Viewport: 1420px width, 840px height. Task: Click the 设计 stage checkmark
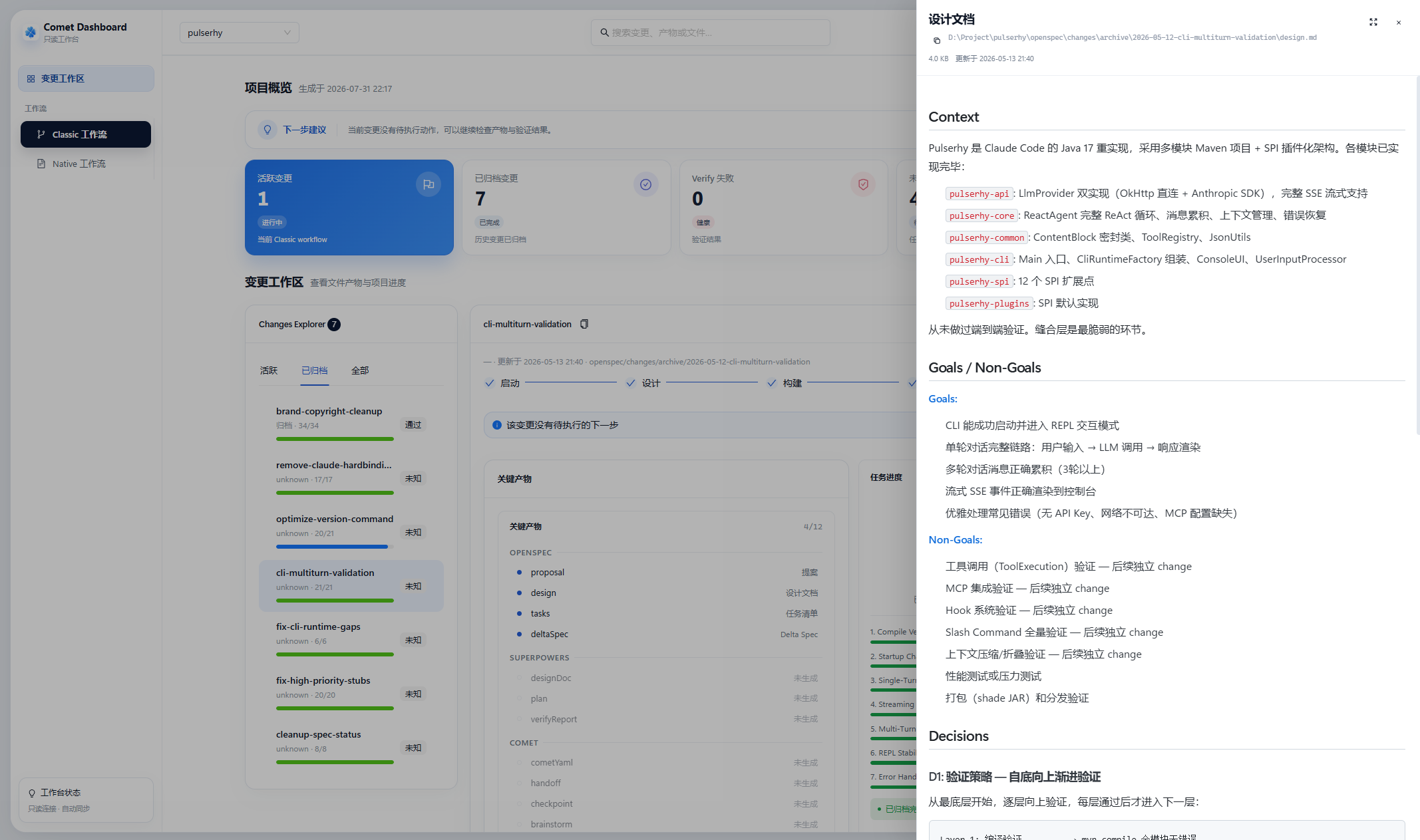[x=631, y=383]
